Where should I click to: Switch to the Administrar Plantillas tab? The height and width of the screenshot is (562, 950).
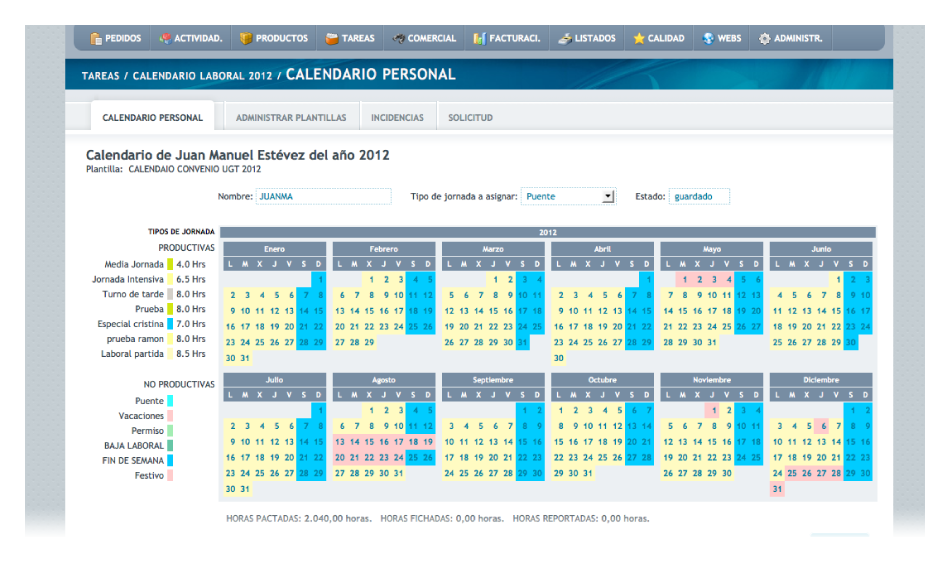(291, 117)
